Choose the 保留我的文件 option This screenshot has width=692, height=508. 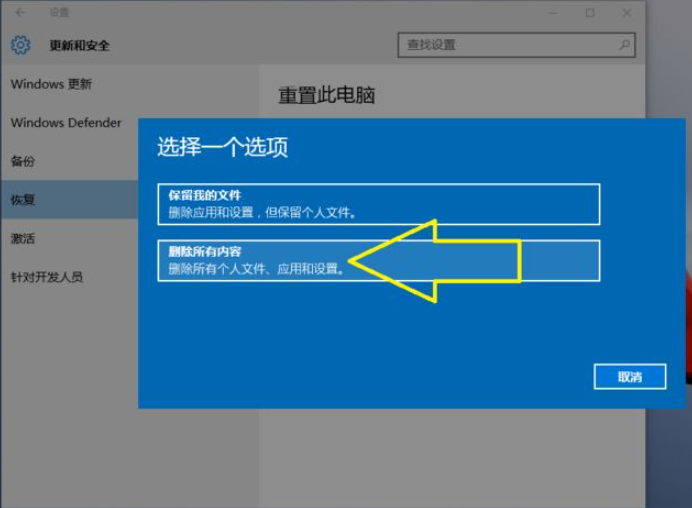[379, 204]
